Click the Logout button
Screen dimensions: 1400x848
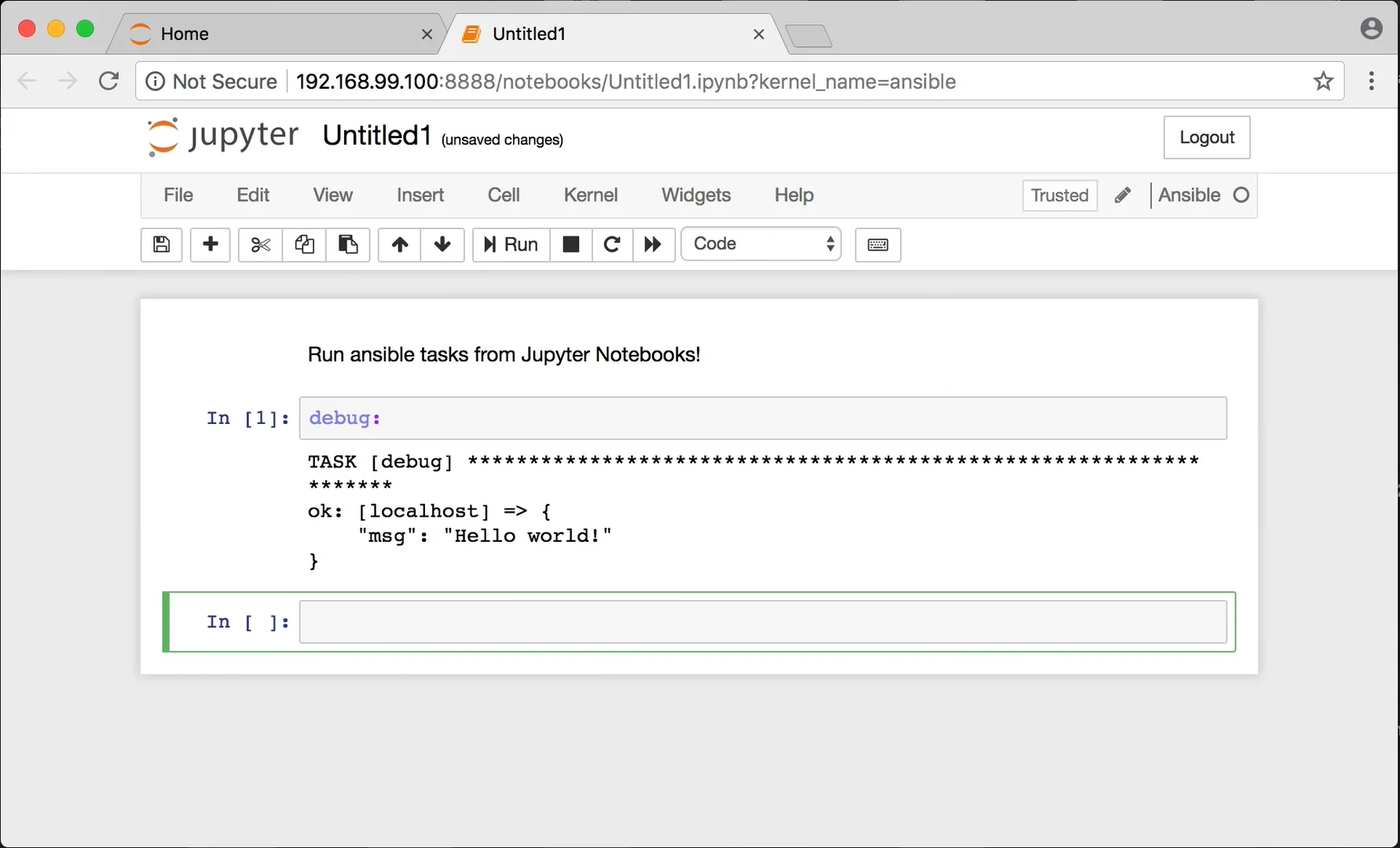pos(1207,137)
